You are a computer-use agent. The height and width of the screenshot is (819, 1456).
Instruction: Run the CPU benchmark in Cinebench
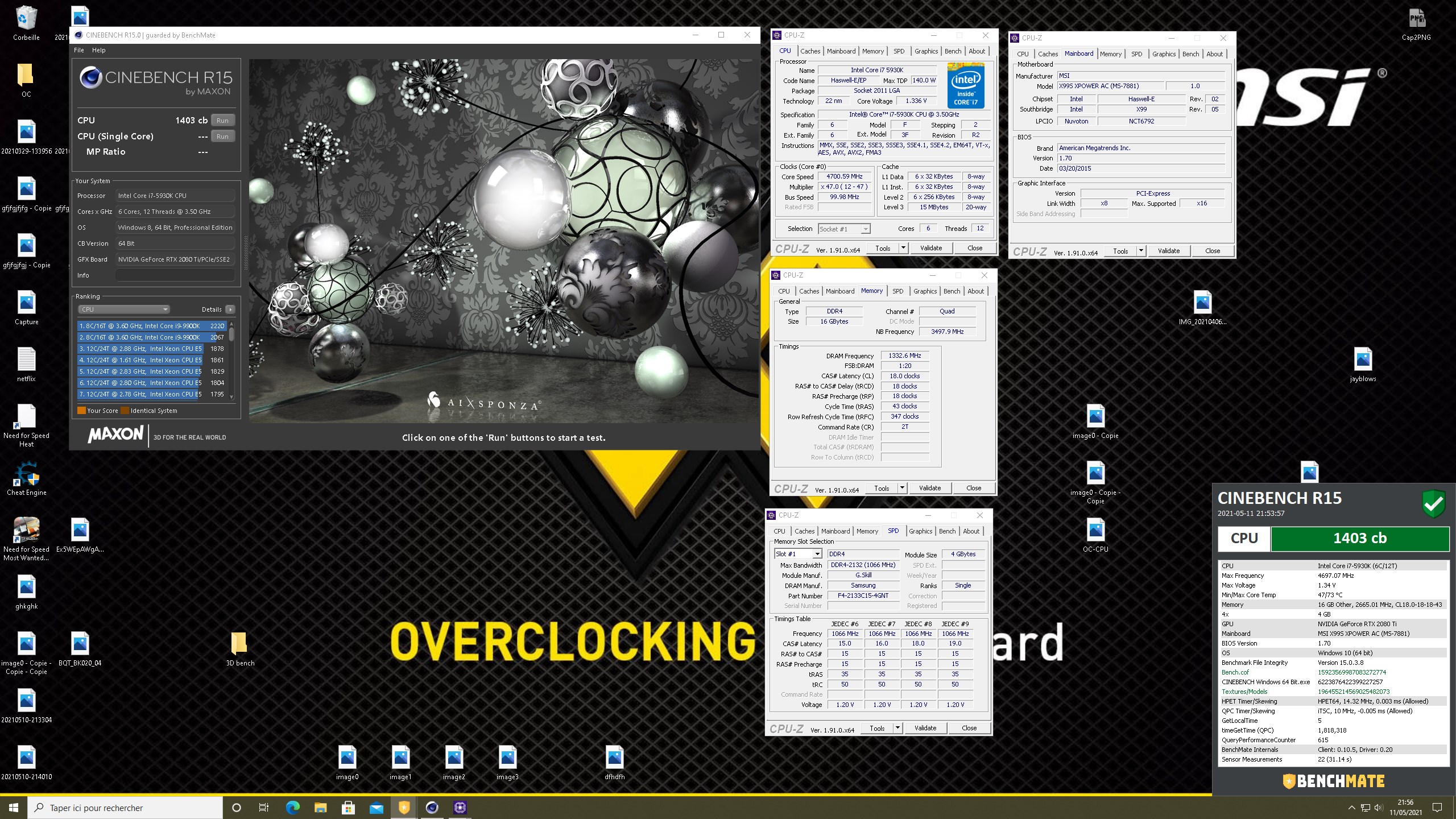point(222,121)
